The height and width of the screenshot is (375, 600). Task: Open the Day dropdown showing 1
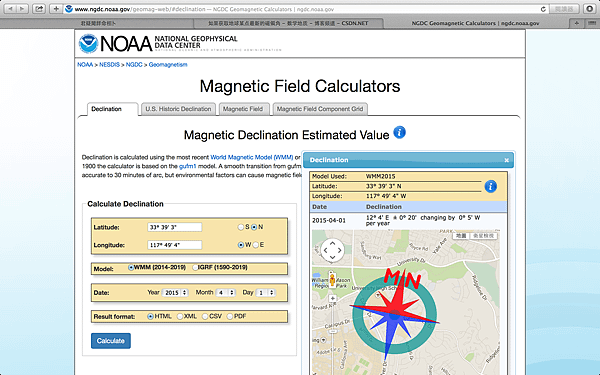tap(265, 293)
